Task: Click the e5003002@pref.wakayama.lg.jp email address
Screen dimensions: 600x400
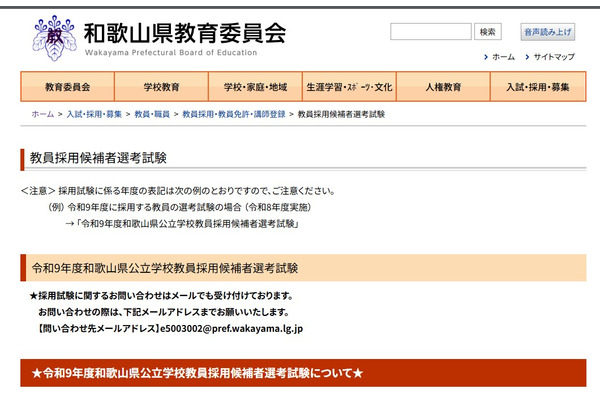Action: click(232, 328)
